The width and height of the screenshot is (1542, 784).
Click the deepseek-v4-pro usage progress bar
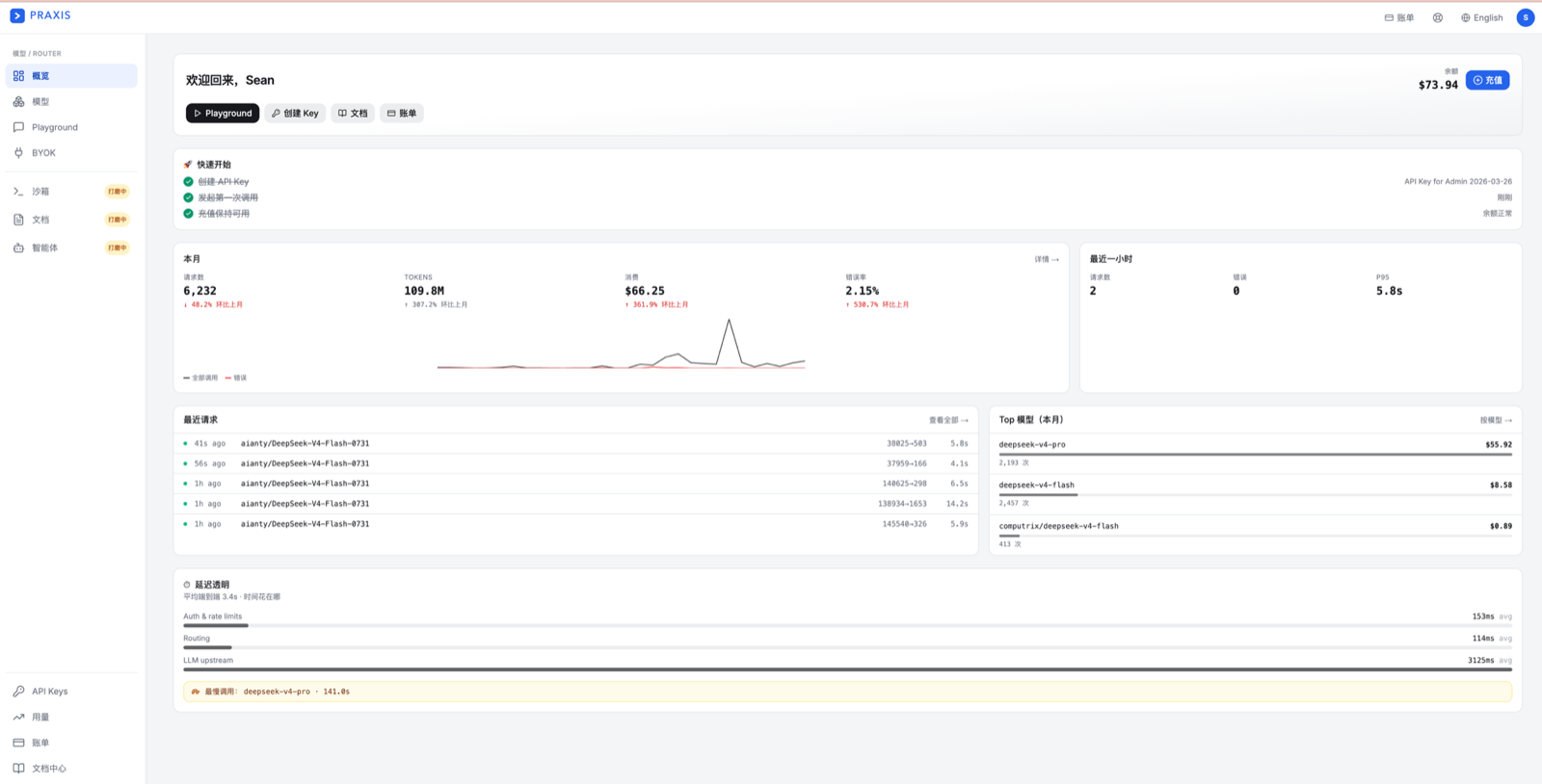pyautogui.click(x=1256, y=454)
